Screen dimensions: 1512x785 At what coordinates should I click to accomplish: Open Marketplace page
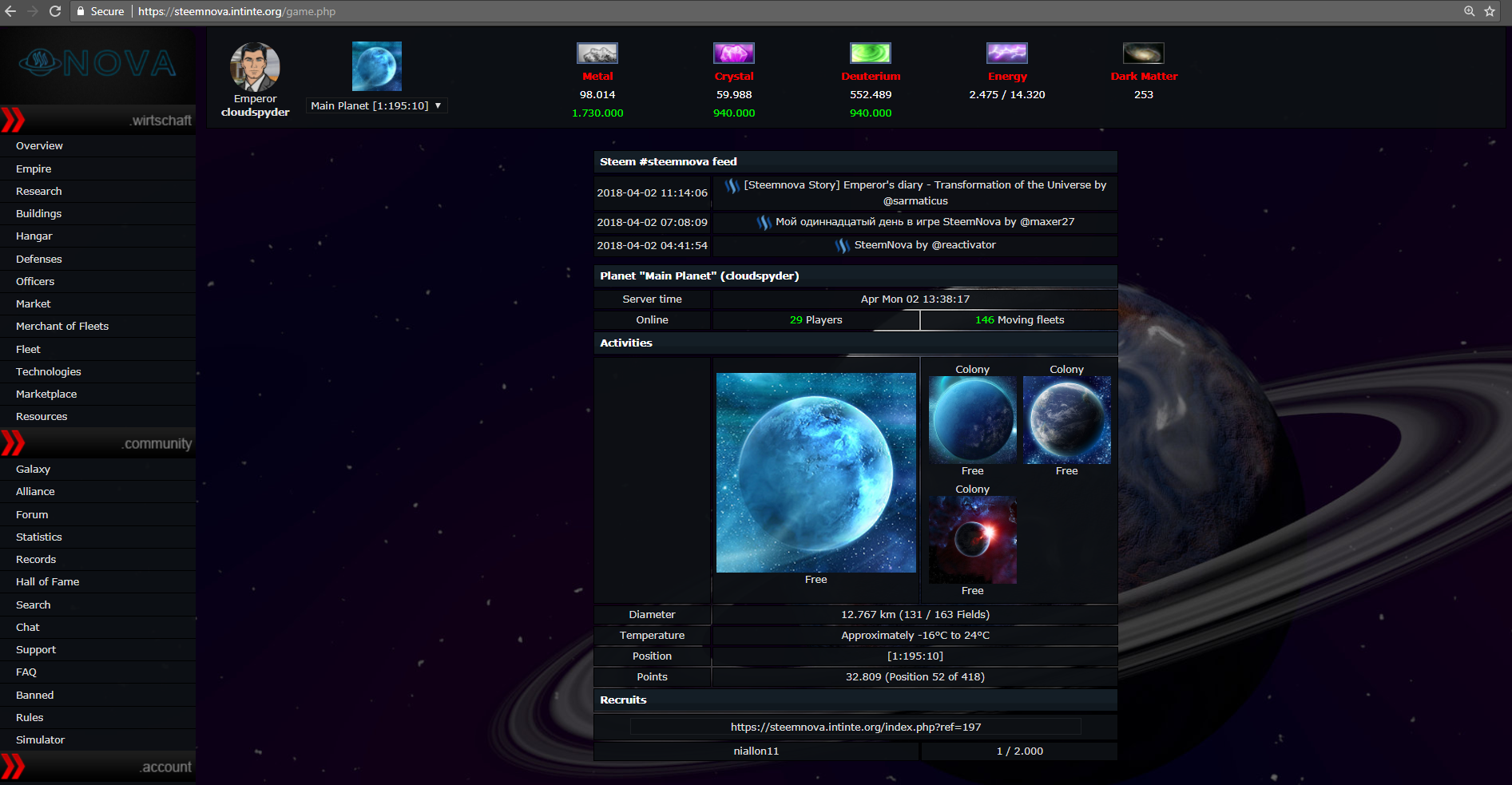point(46,394)
